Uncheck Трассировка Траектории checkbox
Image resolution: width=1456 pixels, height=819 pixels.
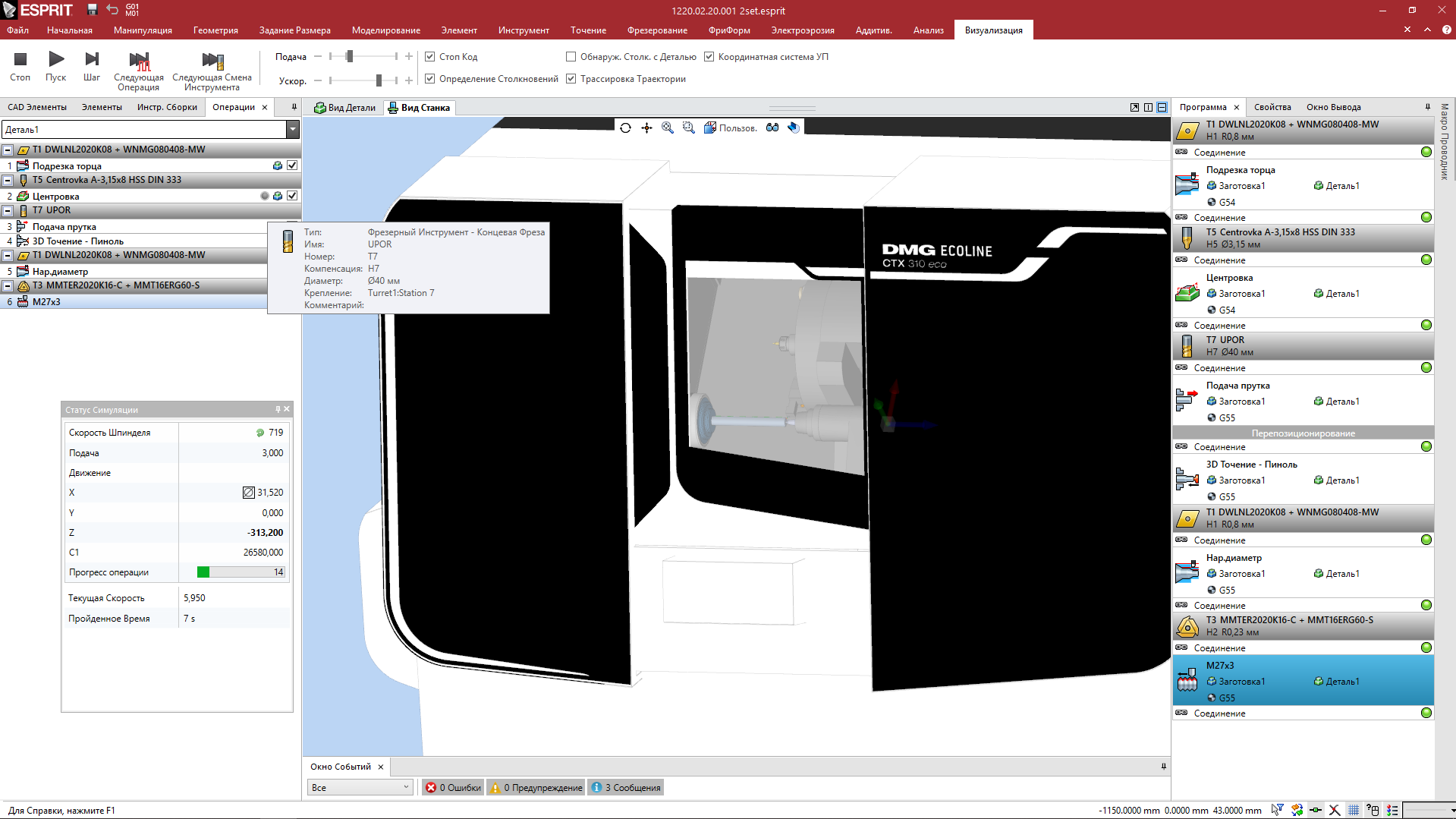pyautogui.click(x=571, y=79)
